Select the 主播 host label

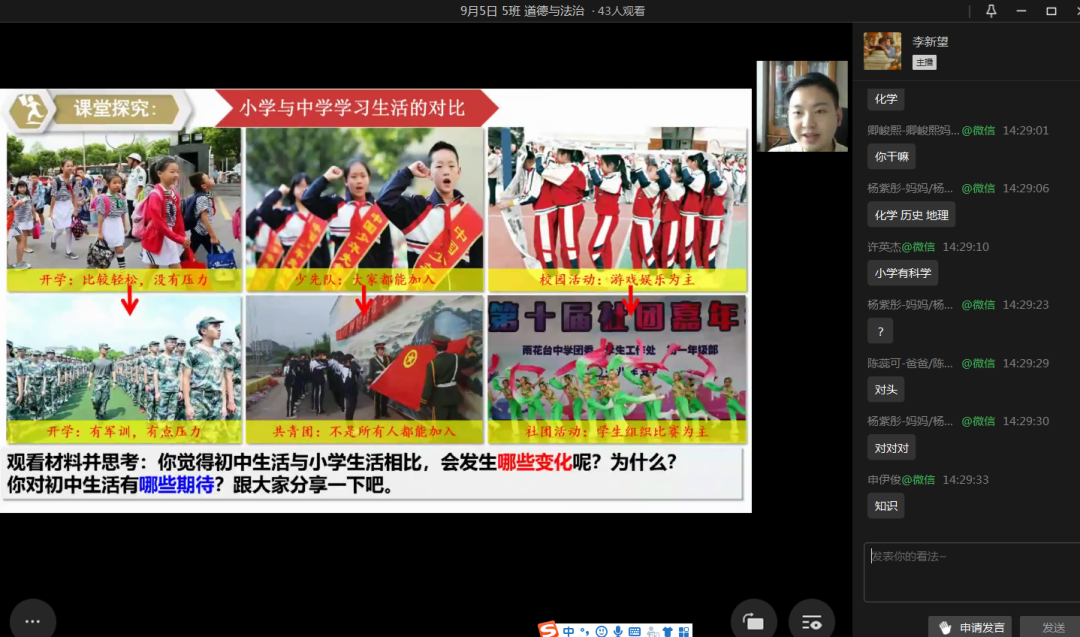(x=923, y=61)
